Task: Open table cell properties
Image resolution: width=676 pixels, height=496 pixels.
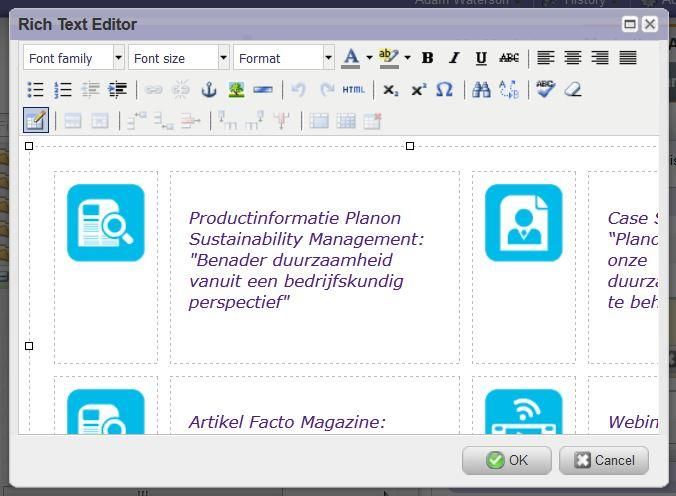Action: coord(100,121)
